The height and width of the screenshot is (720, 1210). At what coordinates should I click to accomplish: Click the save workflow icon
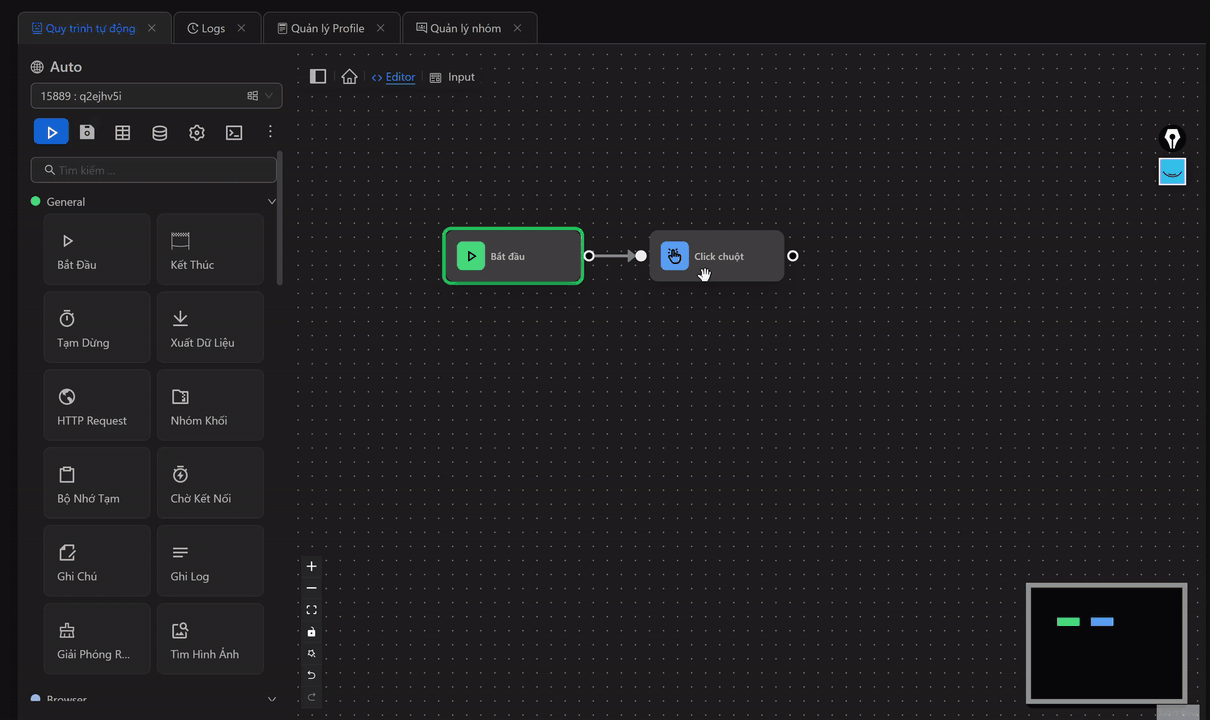[87, 132]
